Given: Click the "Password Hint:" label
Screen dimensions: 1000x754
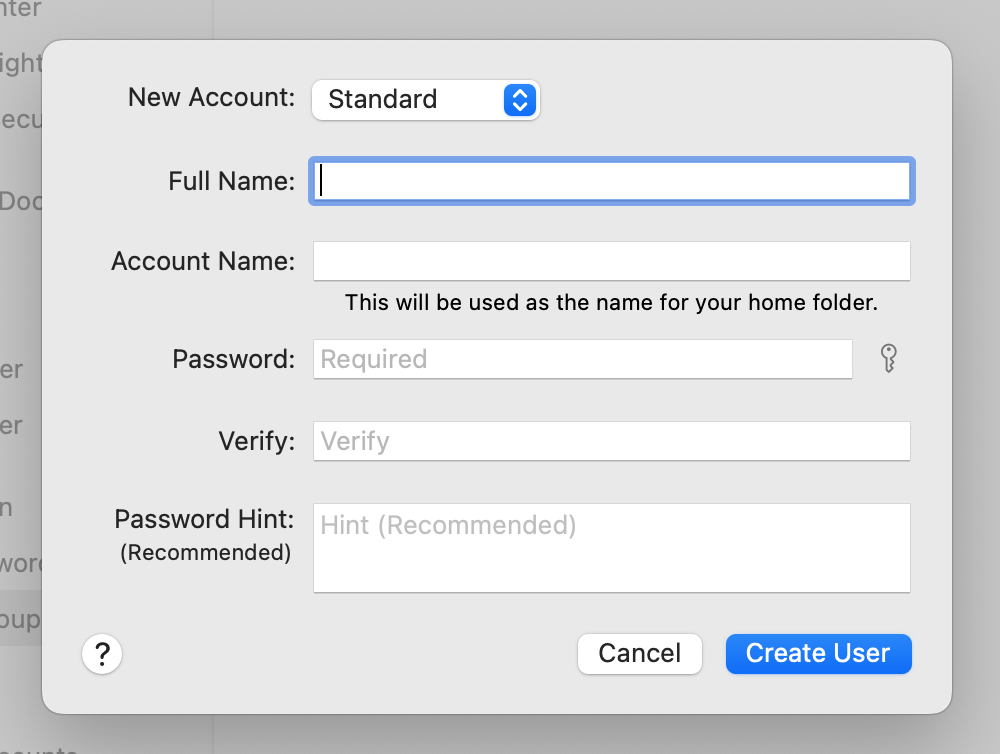Looking at the screenshot, I should click(x=204, y=519).
